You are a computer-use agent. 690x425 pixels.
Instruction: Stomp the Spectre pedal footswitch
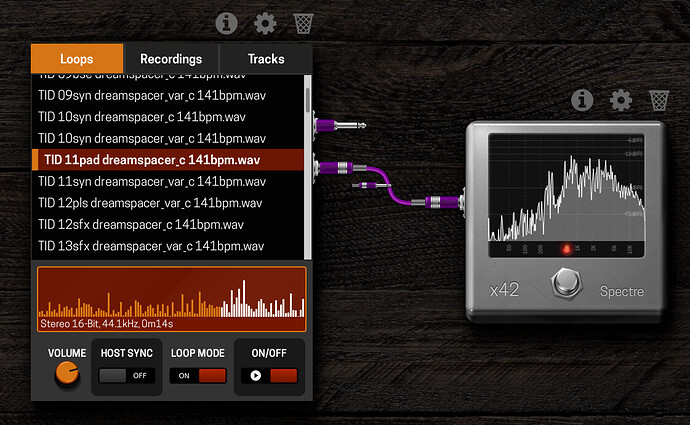pos(567,282)
